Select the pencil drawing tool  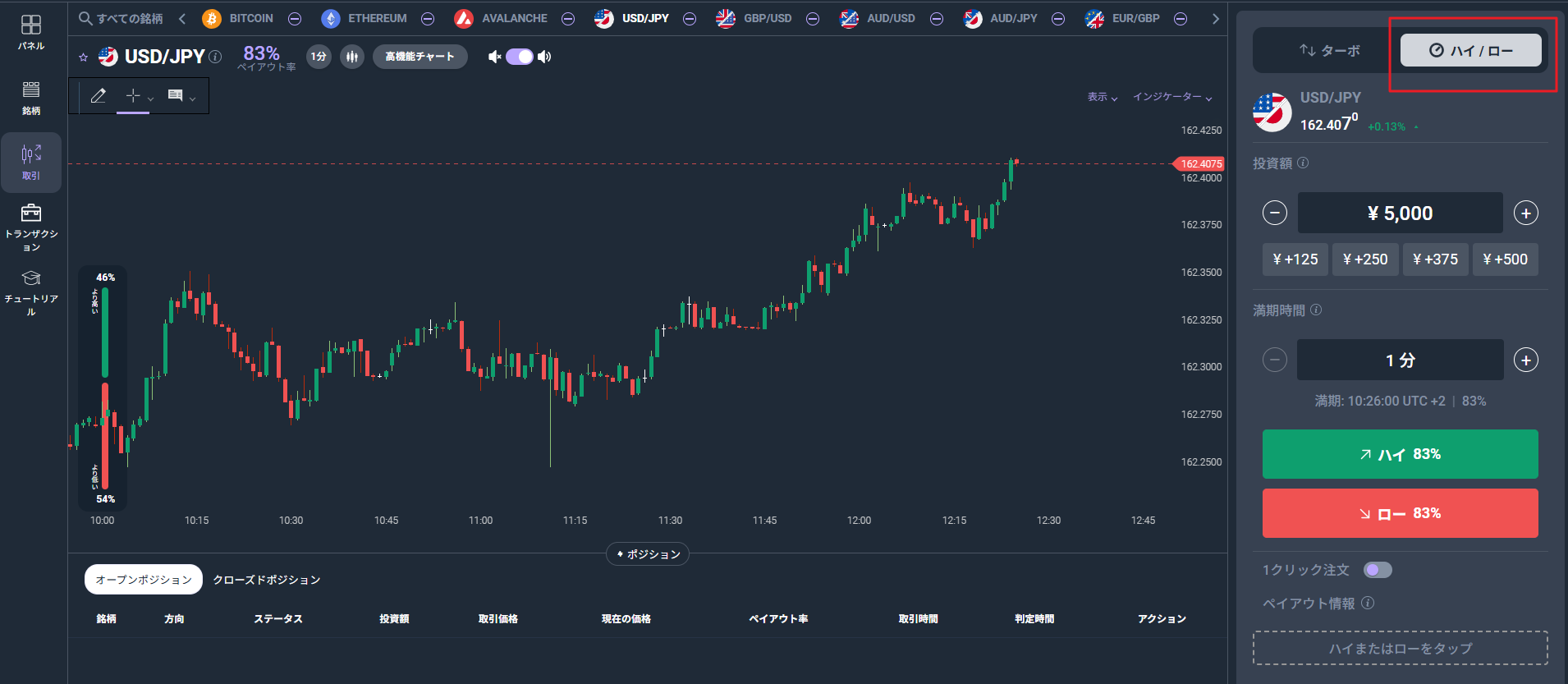[x=99, y=96]
